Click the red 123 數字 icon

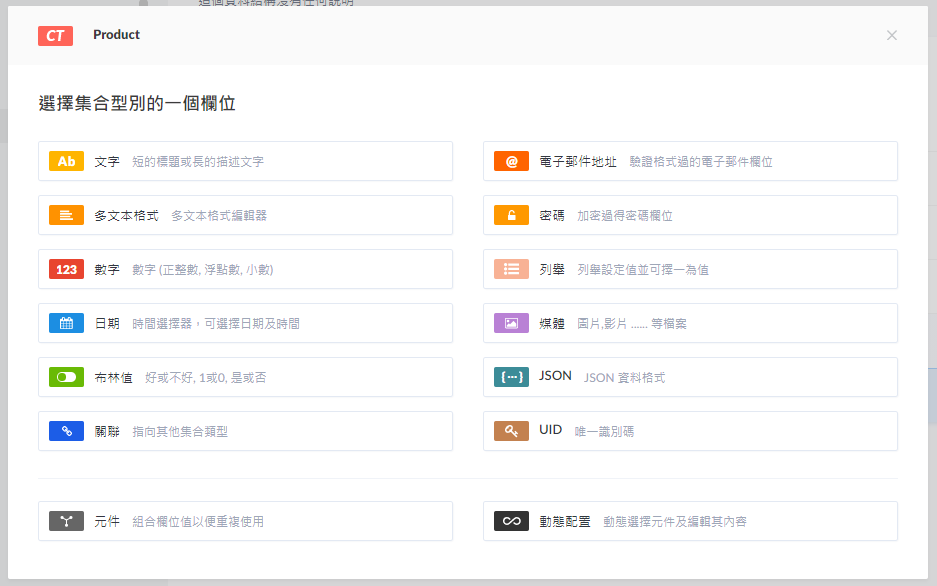[66, 269]
